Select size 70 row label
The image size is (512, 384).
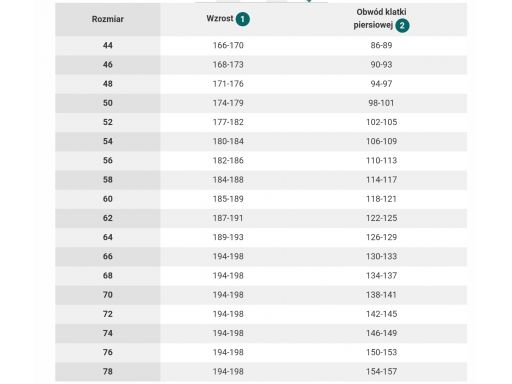108,295
